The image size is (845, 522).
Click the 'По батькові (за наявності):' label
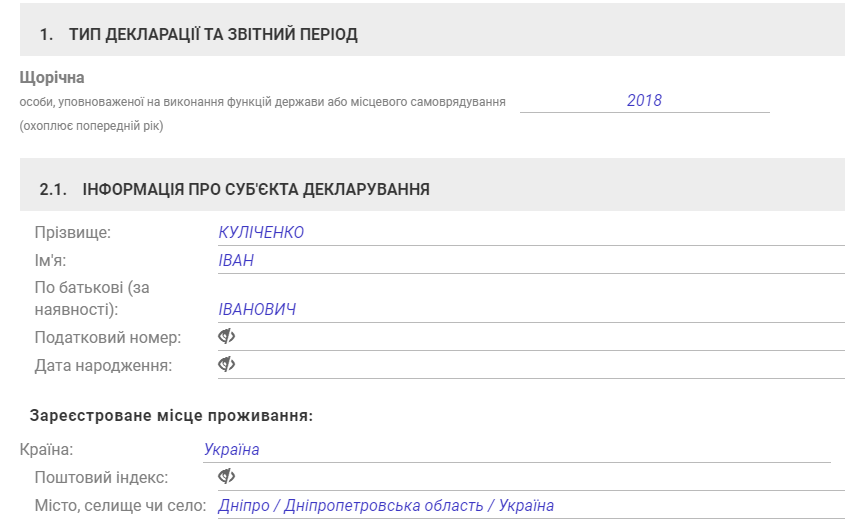tap(92, 298)
